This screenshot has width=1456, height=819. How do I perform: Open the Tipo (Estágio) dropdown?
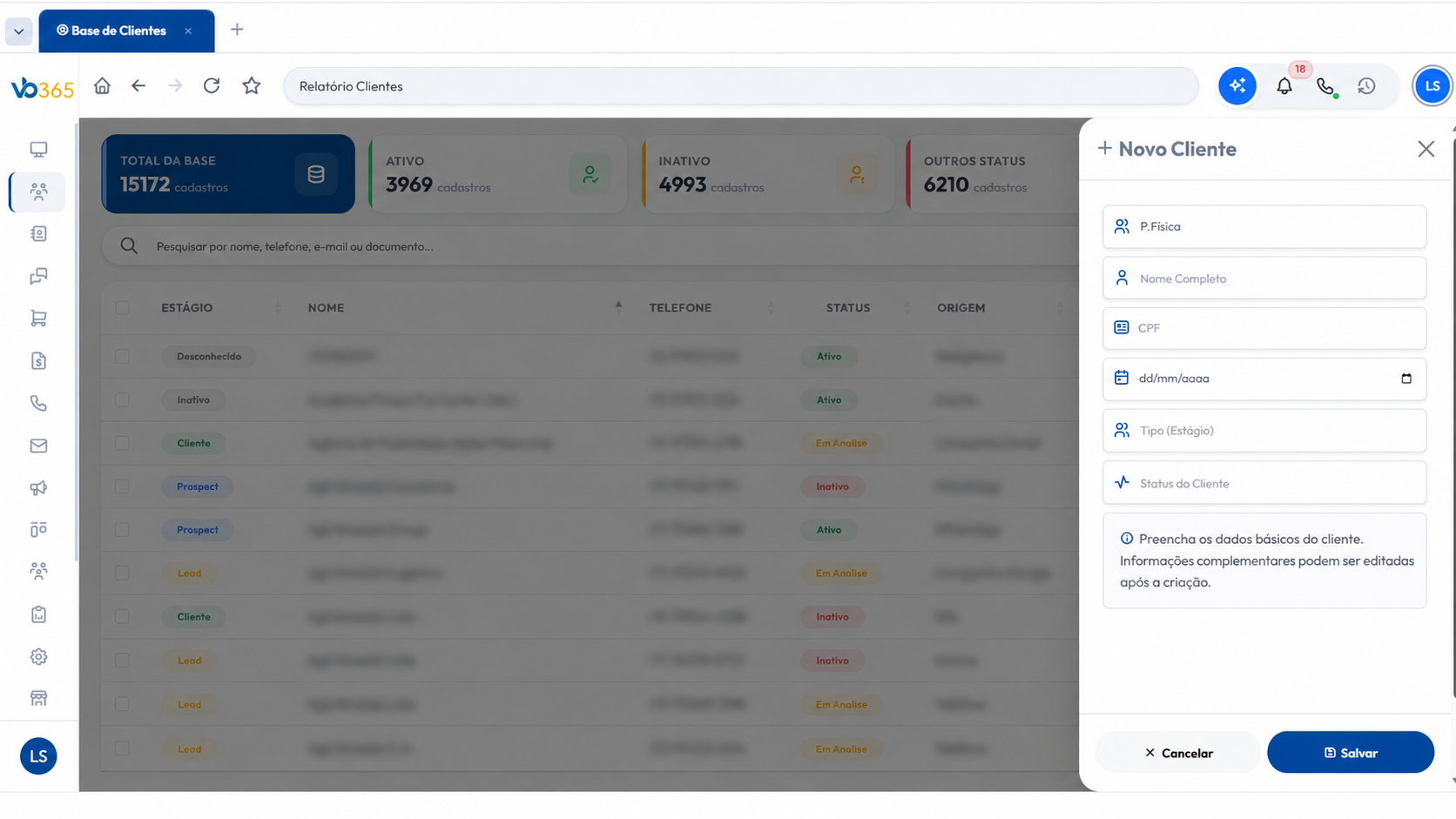(x=1264, y=431)
